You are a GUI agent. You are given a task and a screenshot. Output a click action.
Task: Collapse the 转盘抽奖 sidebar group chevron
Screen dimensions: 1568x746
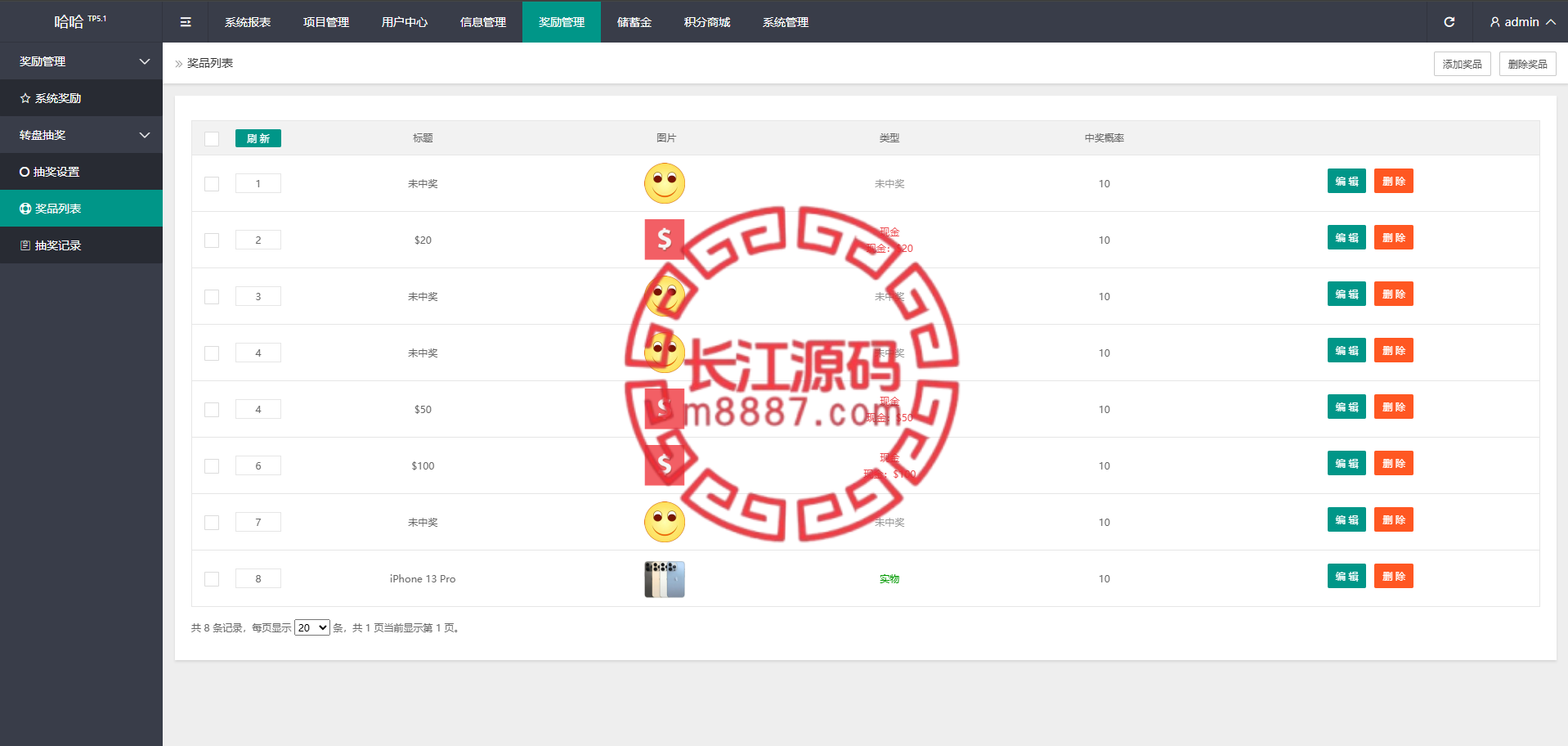[145, 135]
